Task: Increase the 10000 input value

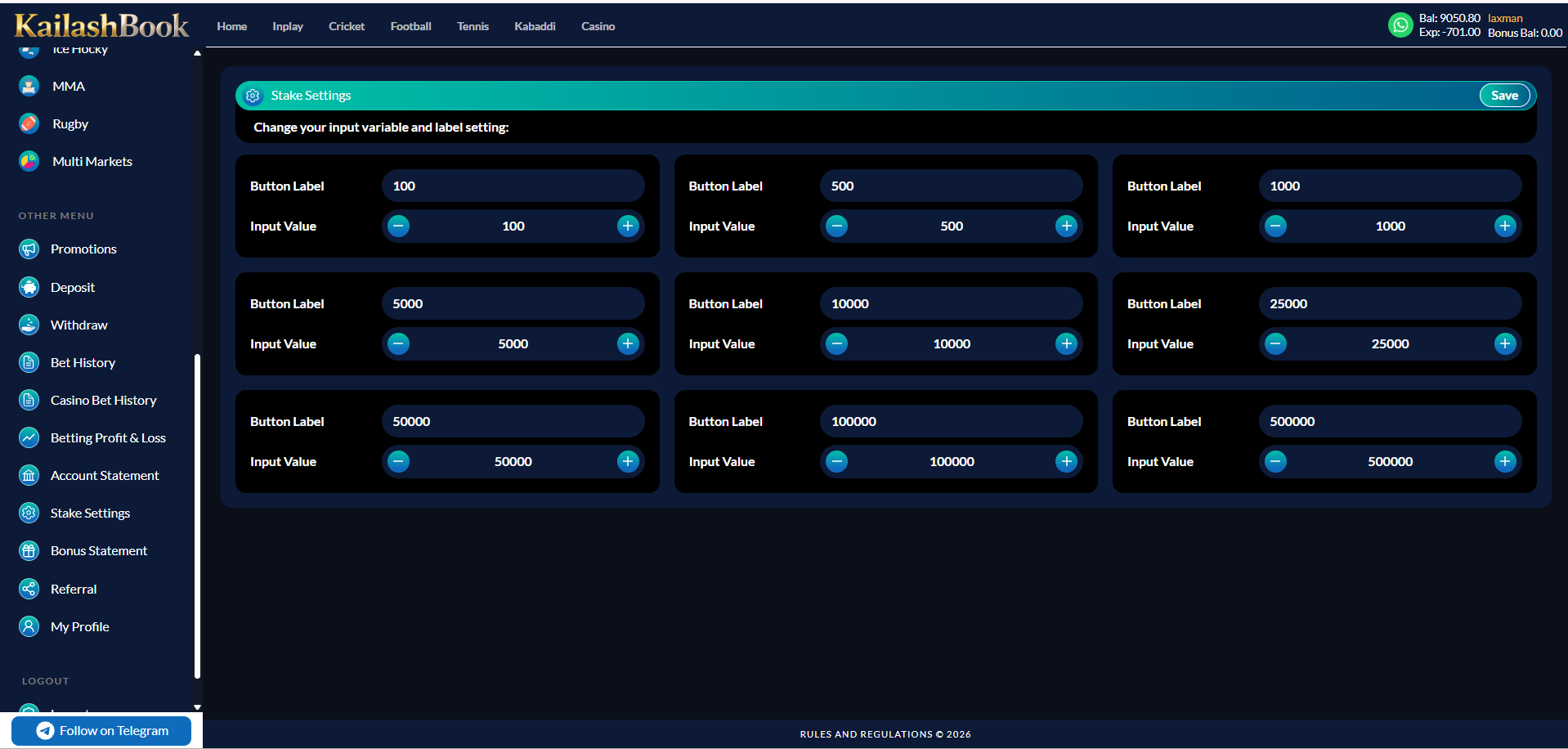Action: [1066, 343]
